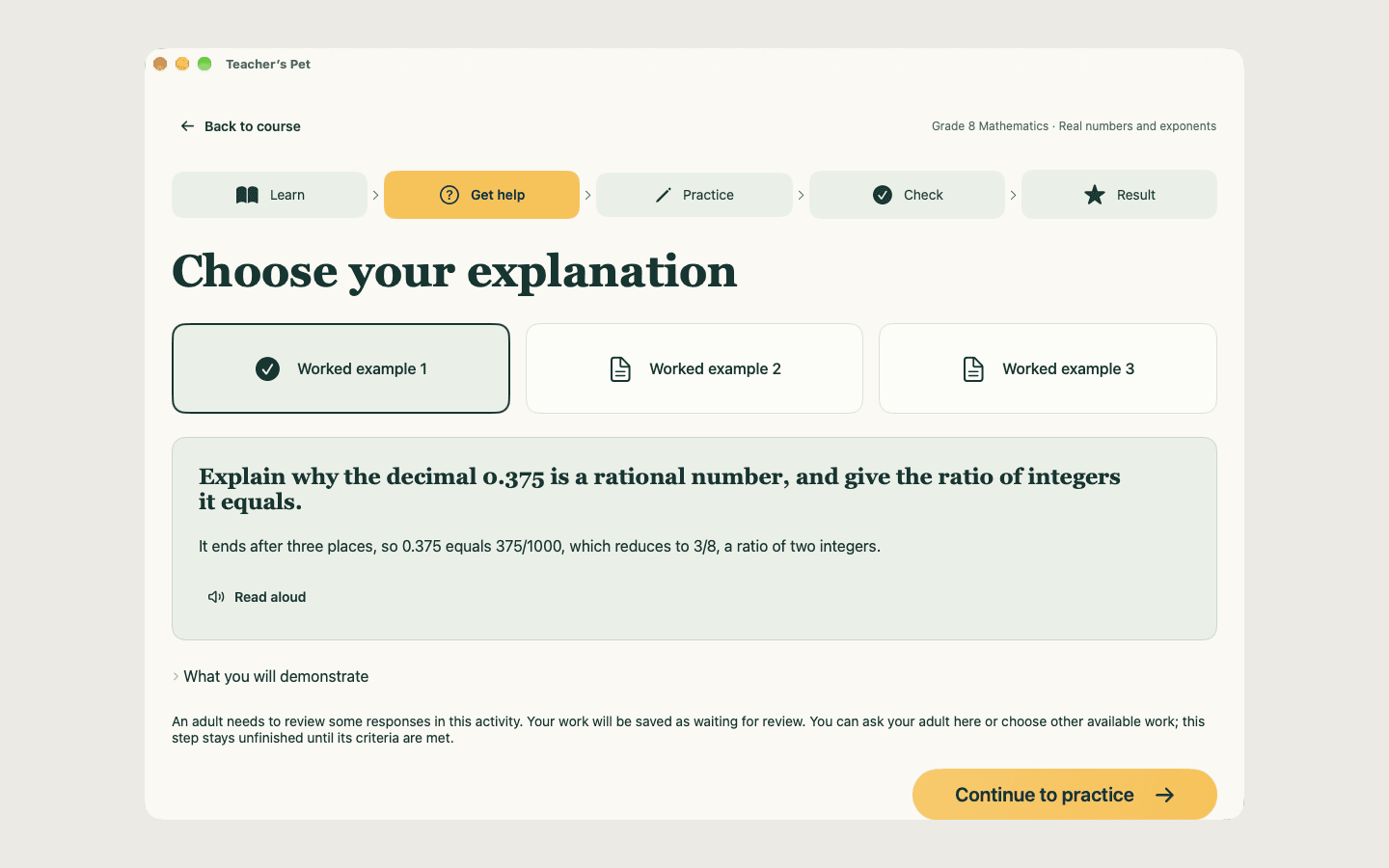Pick the Worked example 3 option
The width and height of the screenshot is (1389, 868).
(x=1048, y=368)
